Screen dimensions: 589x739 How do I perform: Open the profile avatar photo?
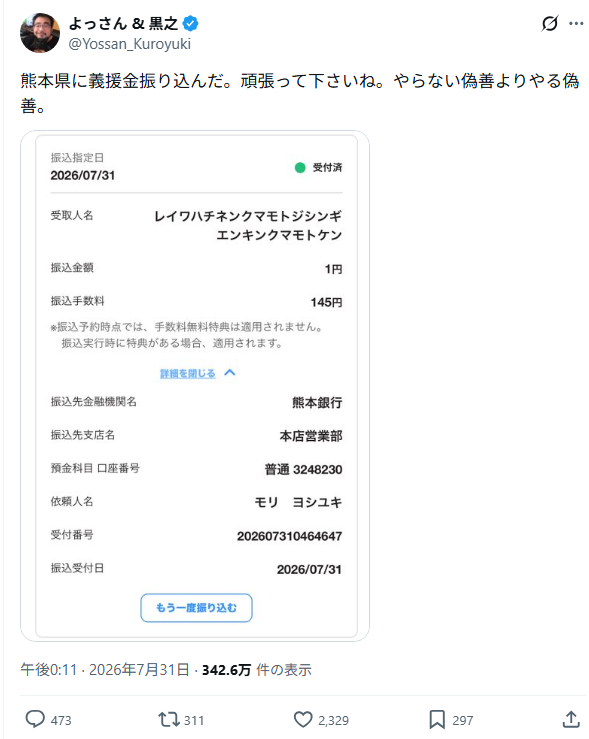[40, 33]
